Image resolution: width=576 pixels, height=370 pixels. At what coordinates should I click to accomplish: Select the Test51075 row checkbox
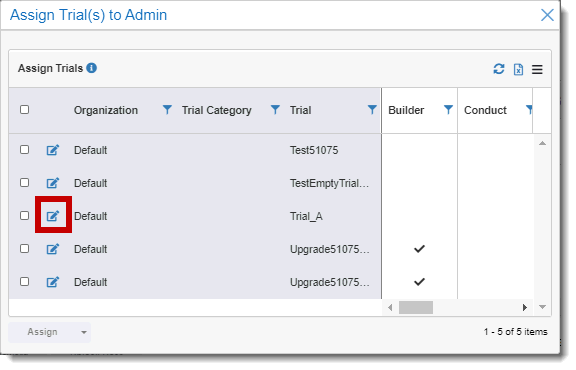[25, 150]
